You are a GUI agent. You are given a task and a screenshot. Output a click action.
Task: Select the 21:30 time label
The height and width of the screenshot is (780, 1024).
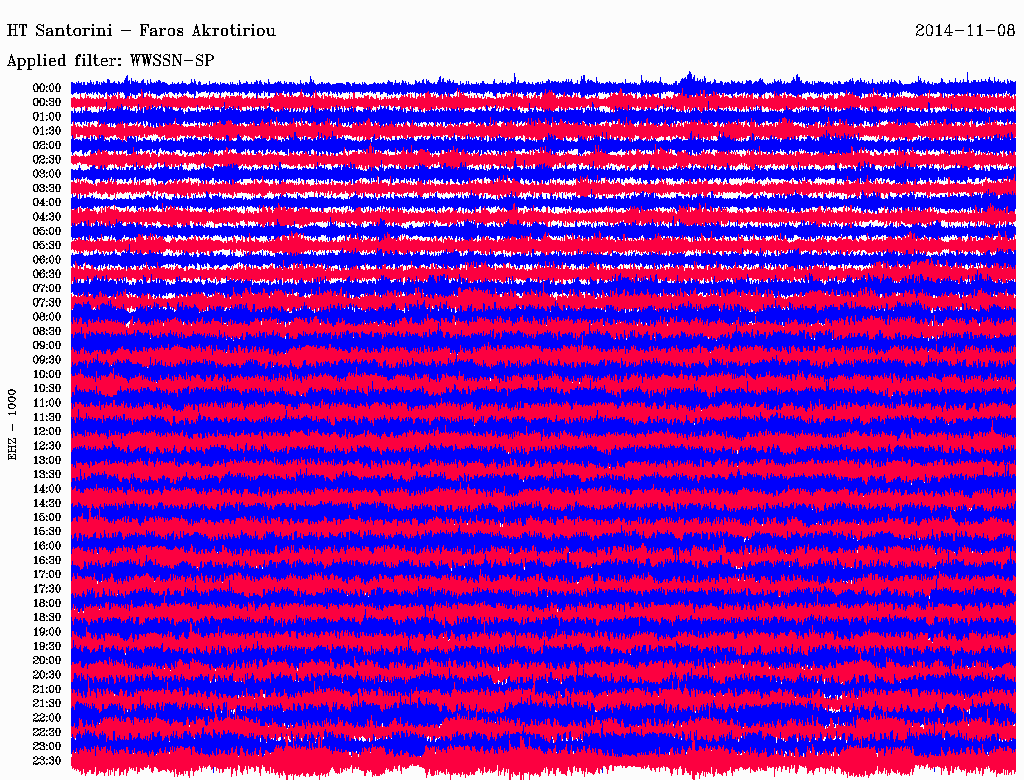[47, 703]
